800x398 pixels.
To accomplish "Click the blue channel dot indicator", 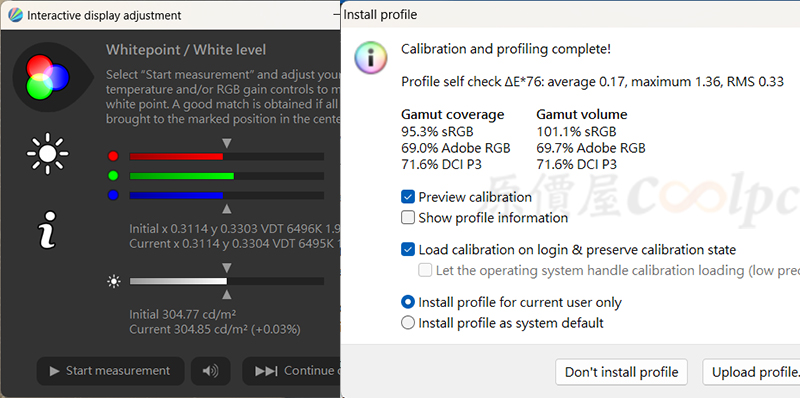I will [113, 195].
